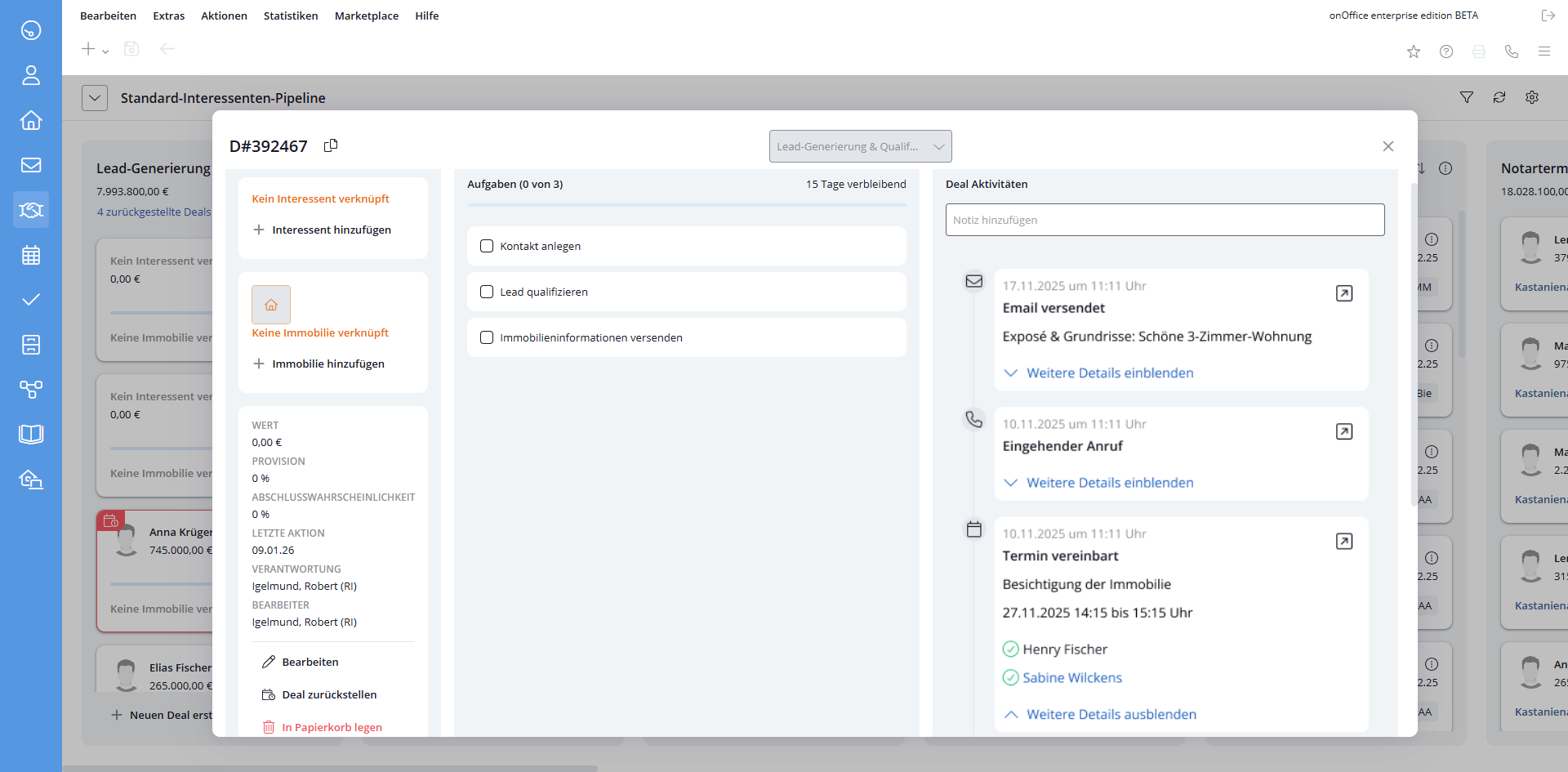Image resolution: width=1568 pixels, height=772 pixels.
Task: Open the Lead-Generierung & Qualif... phase dropdown
Action: click(x=860, y=146)
